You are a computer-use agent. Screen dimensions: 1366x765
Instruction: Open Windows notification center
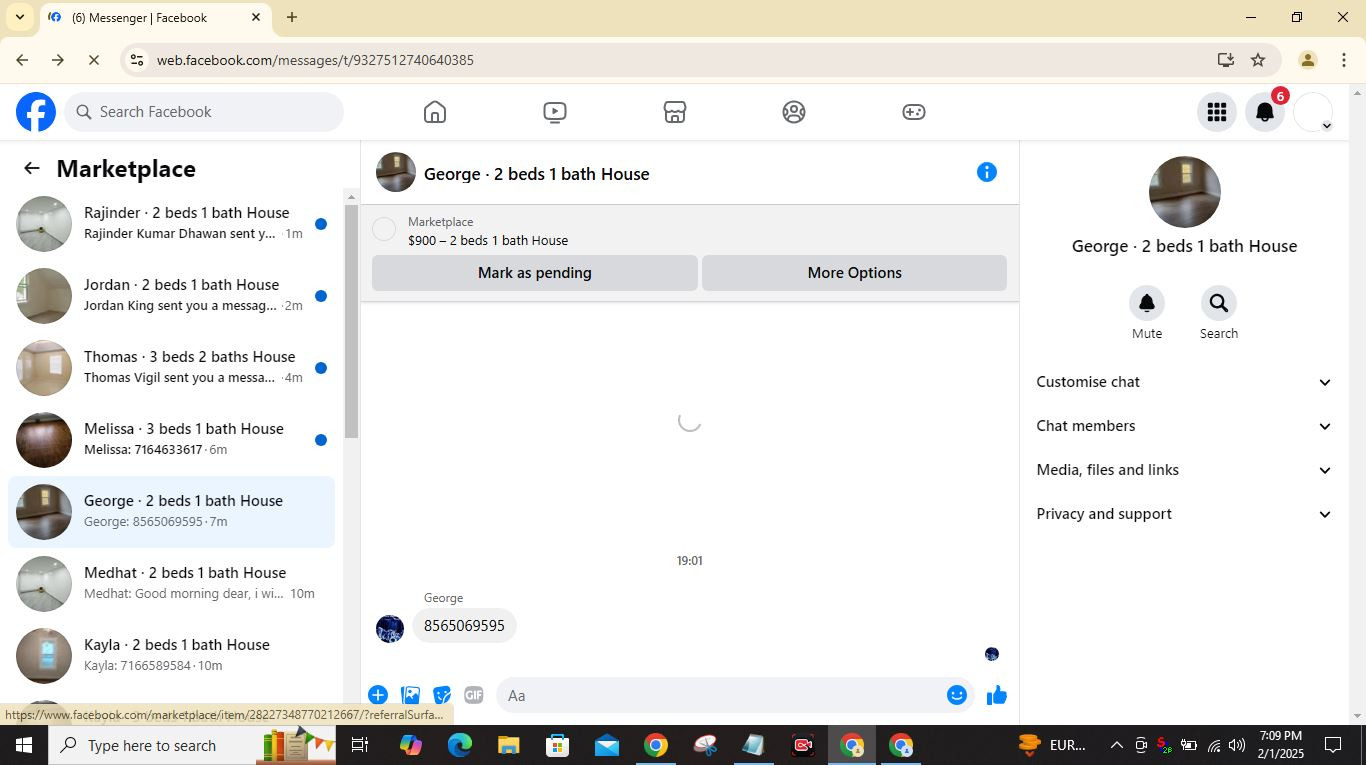click(1333, 745)
